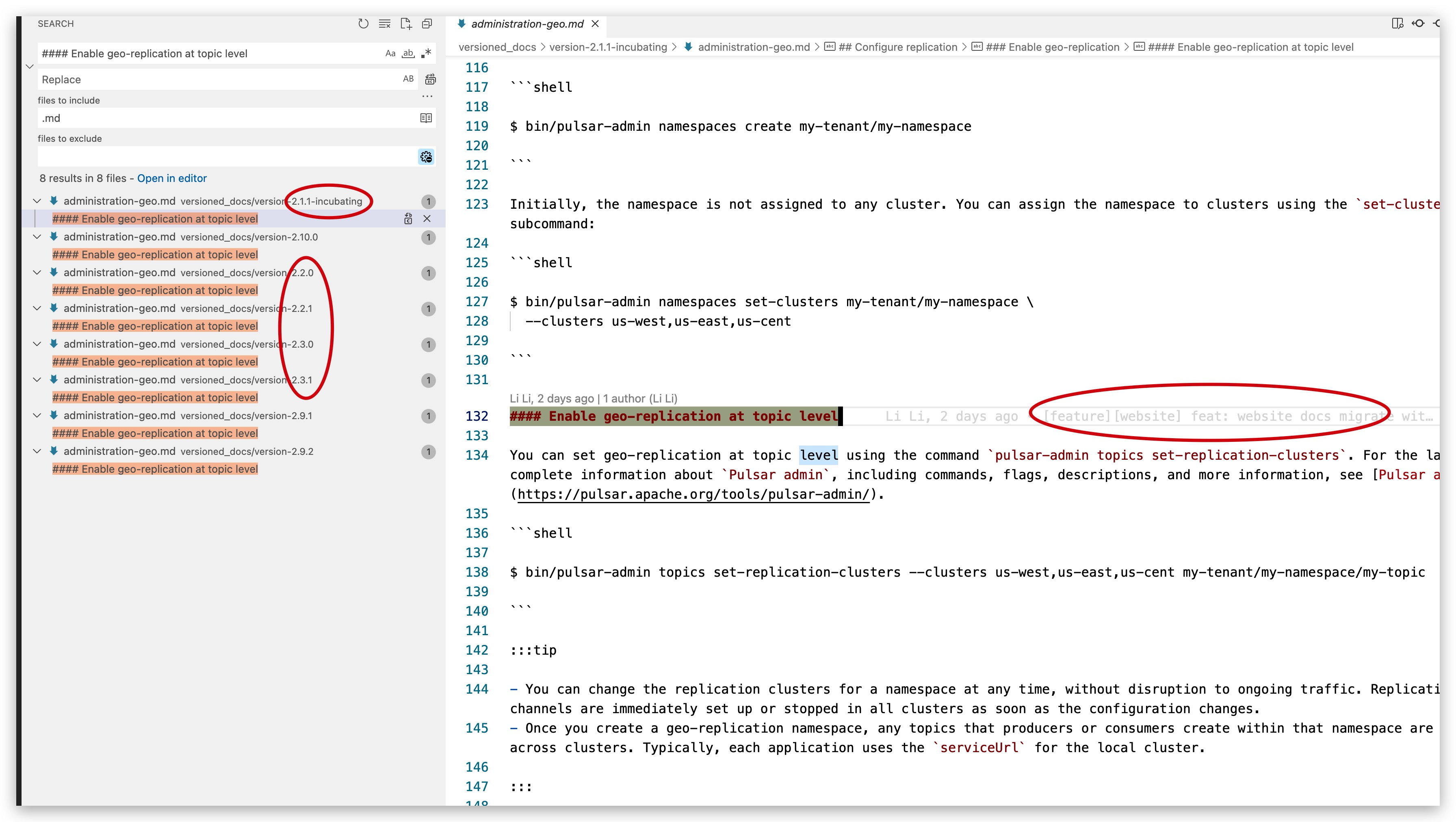Click the 'Open in editor' link
Screen dimensions: 1456x822
(x=172, y=178)
